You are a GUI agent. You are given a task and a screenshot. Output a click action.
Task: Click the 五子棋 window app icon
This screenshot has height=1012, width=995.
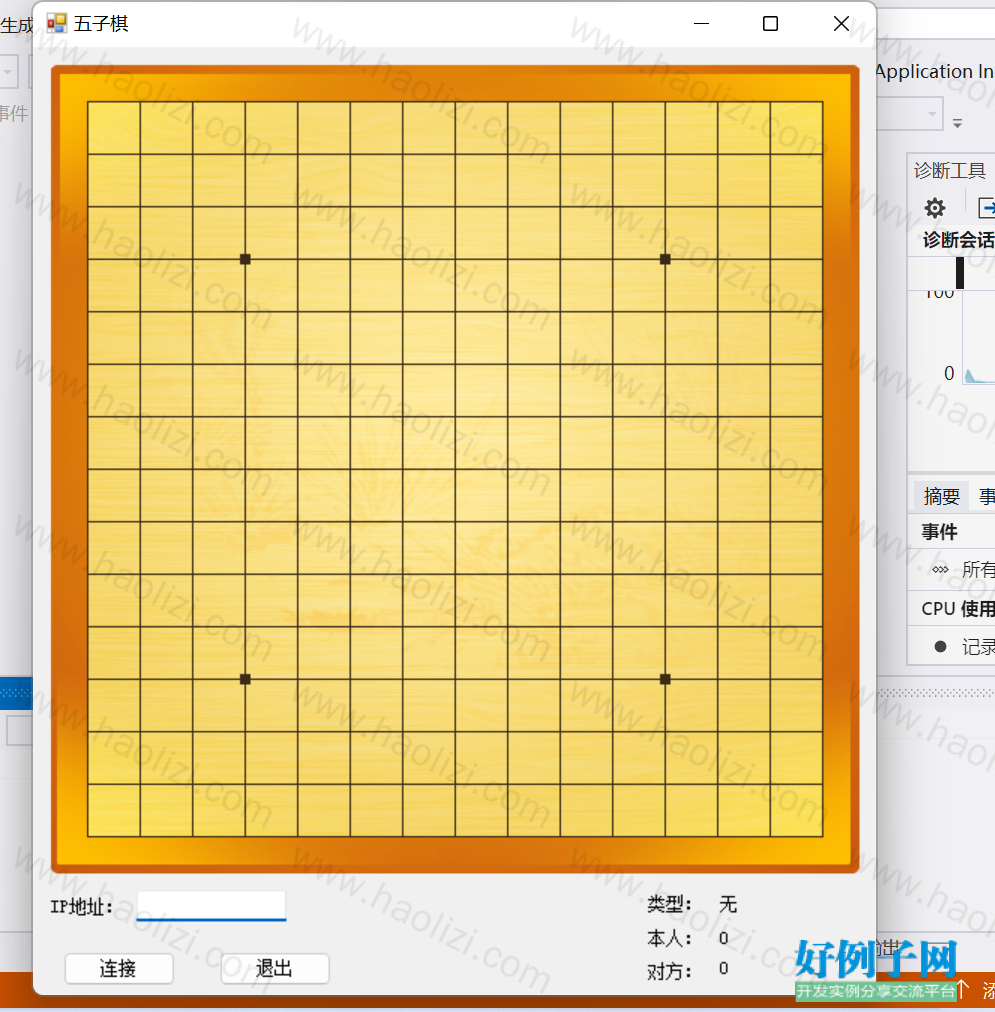click(x=57, y=24)
